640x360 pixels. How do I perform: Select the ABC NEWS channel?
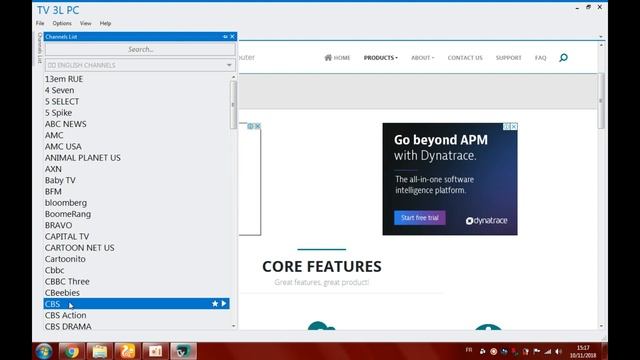(x=136, y=124)
